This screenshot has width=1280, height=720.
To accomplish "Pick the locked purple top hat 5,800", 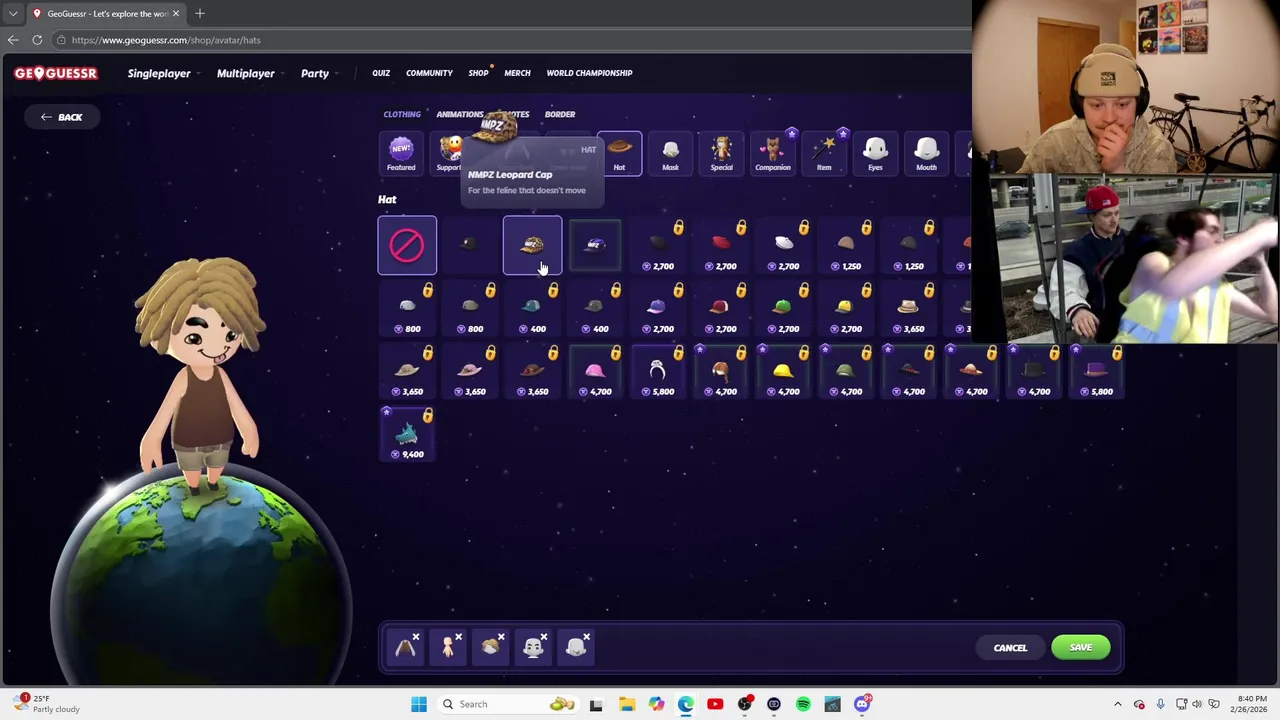I will pyautogui.click(x=1096, y=371).
